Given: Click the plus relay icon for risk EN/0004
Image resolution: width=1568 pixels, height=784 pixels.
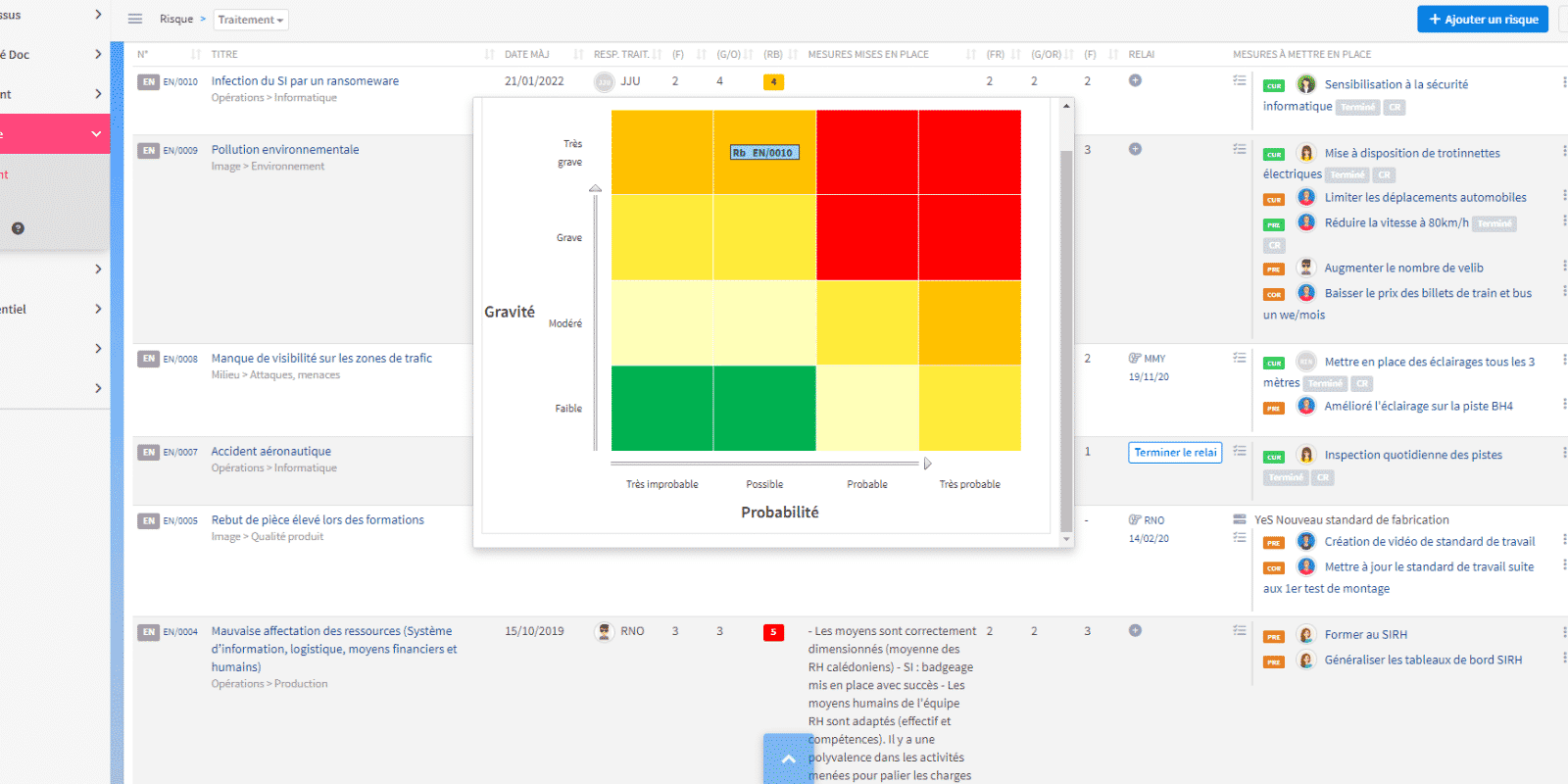Looking at the screenshot, I should [1135, 630].
